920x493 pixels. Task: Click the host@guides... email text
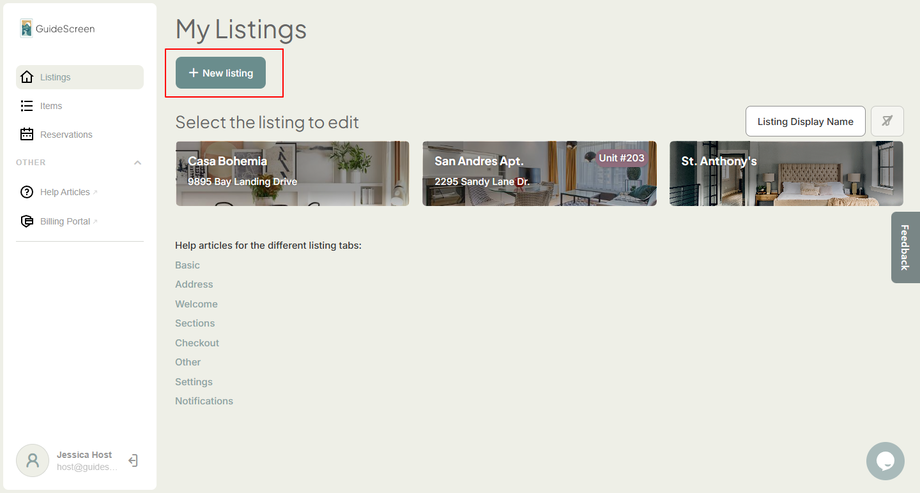coord(87,467)
